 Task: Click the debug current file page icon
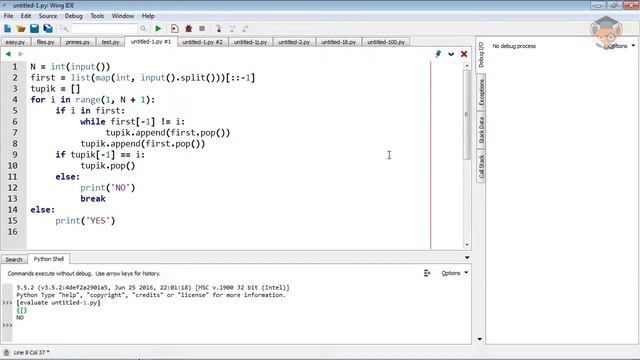tap(175, 29)
